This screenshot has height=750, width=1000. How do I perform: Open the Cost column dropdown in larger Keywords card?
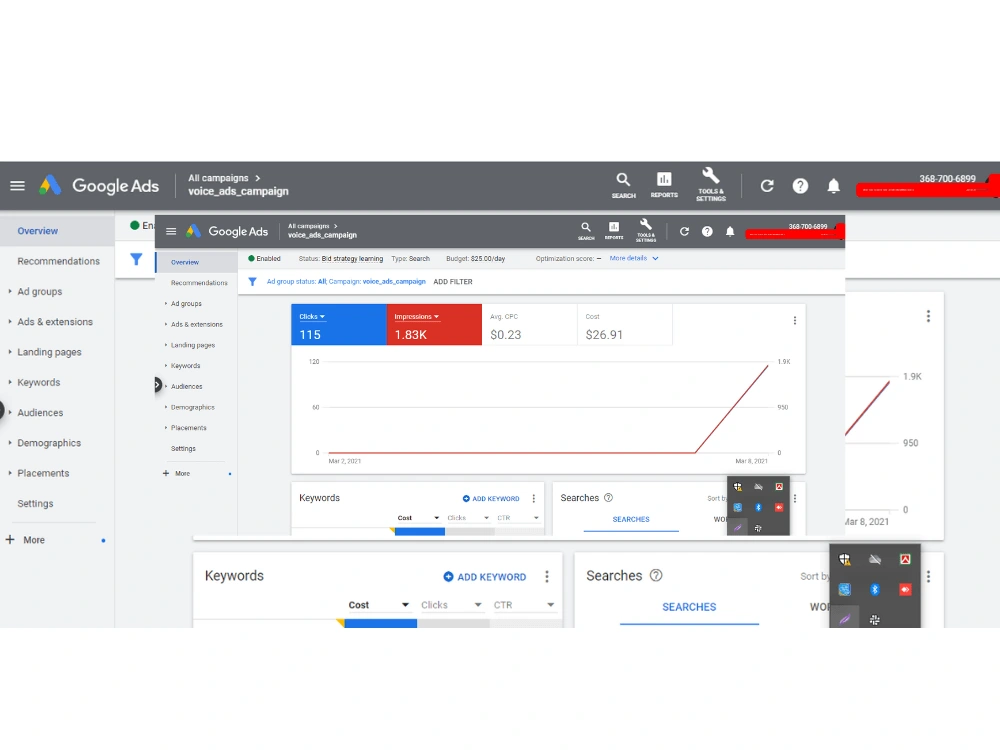click(x=379, y=605)
